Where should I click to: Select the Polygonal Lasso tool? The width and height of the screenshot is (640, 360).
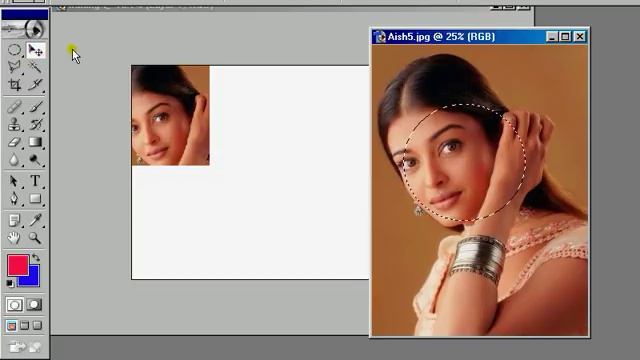14,67
